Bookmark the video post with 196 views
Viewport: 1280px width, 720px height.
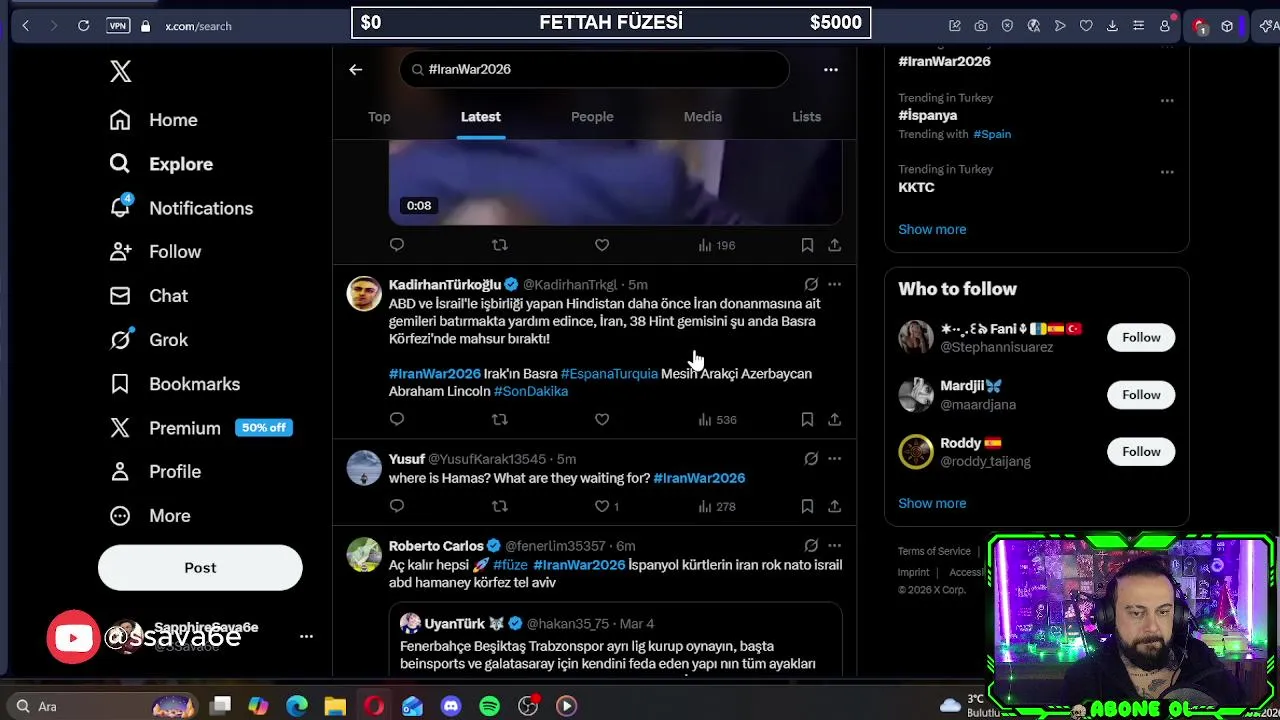click(x=807, y=245)
